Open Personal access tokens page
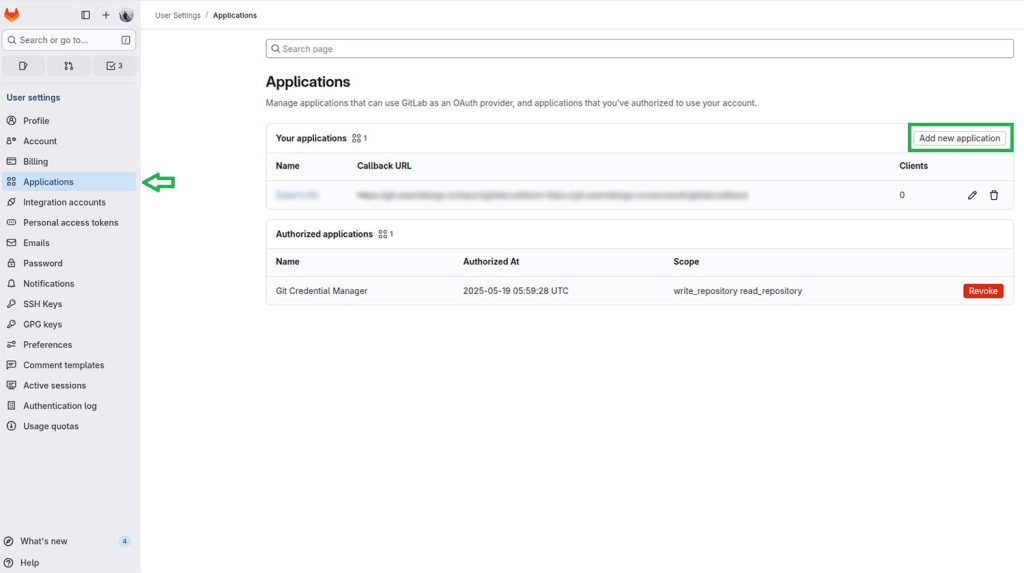Viewport: 1024px width, 573px height. pyautogui.click(x=70, y=223)
